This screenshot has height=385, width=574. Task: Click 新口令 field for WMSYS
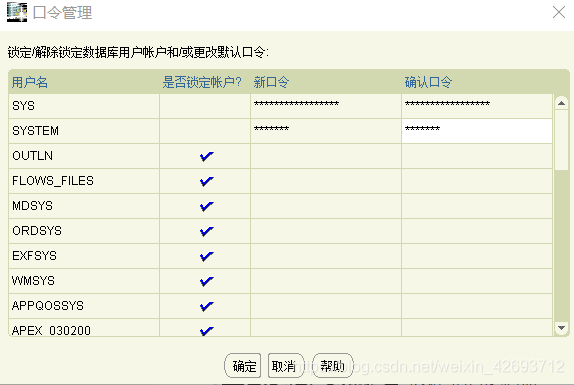coord(326,281)
